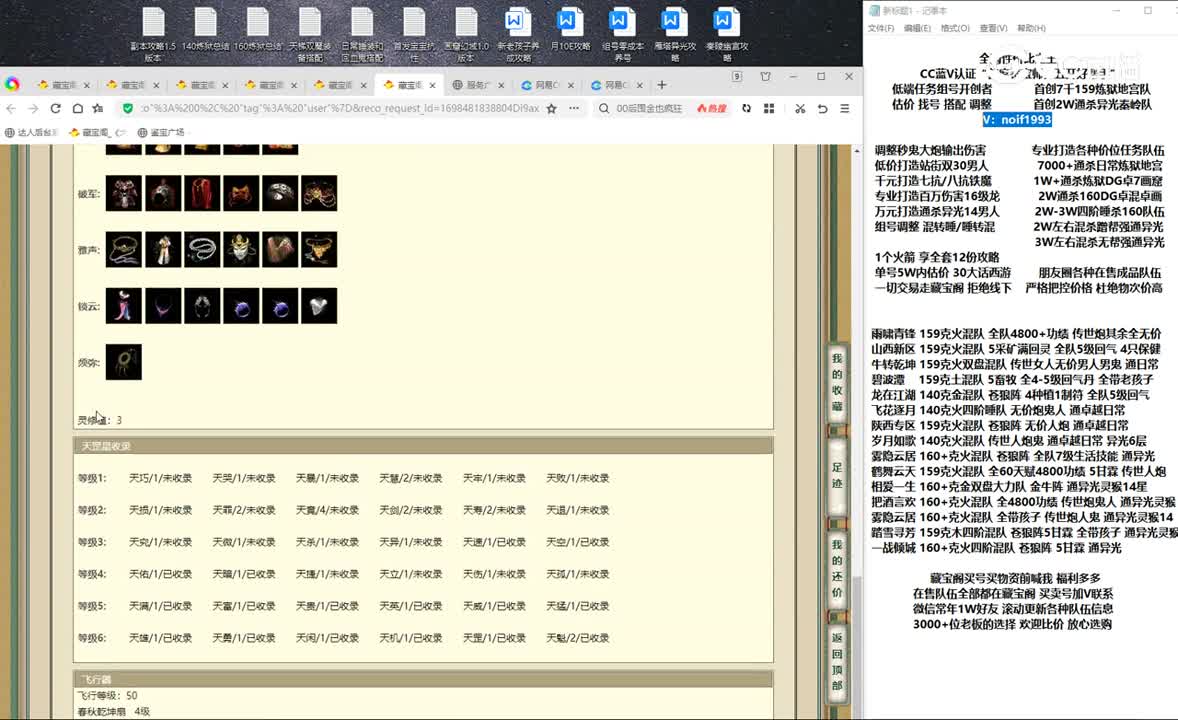Open the browser hamburger main menu
Viewport: 1178px width, 720px height.
(844, 108)
